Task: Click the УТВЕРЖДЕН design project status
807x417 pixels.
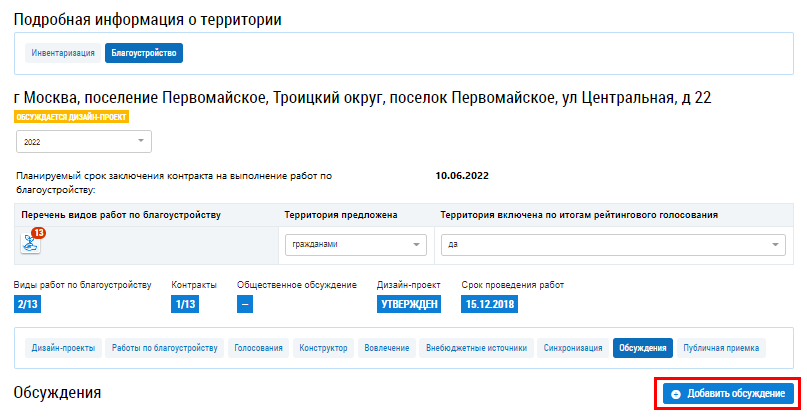Action: [409, 305]
